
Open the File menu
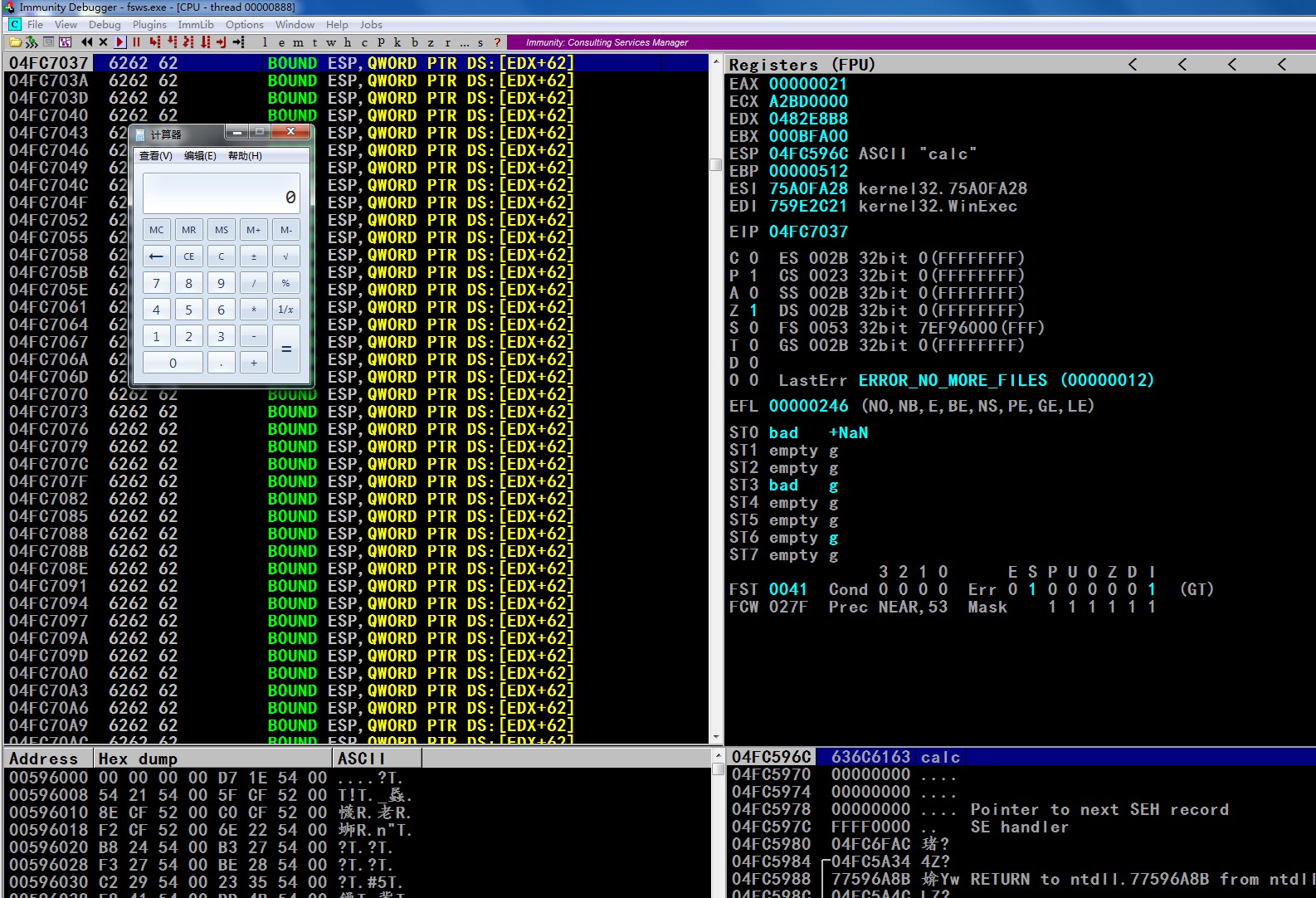35,24
